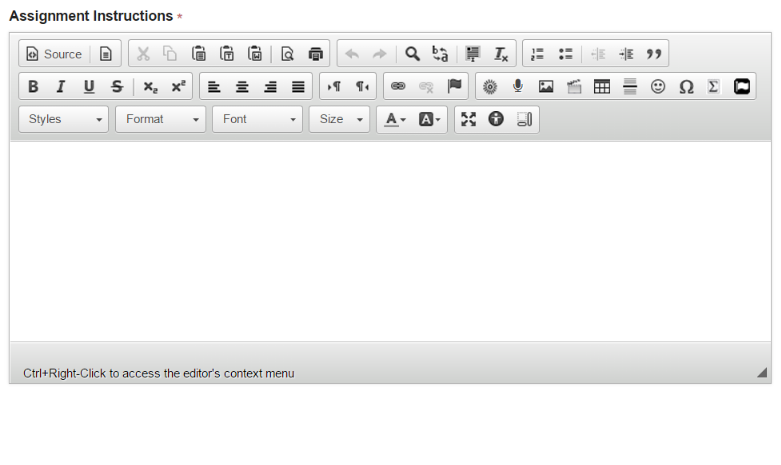Viewport: 781px width, 465px height.
Task: Insert a Horizontal Line
Action: click(x=630, y=87)
